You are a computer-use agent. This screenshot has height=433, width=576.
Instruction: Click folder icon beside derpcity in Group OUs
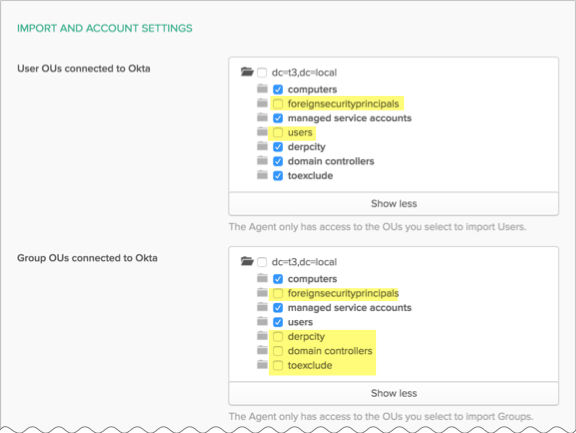[262, 336]
